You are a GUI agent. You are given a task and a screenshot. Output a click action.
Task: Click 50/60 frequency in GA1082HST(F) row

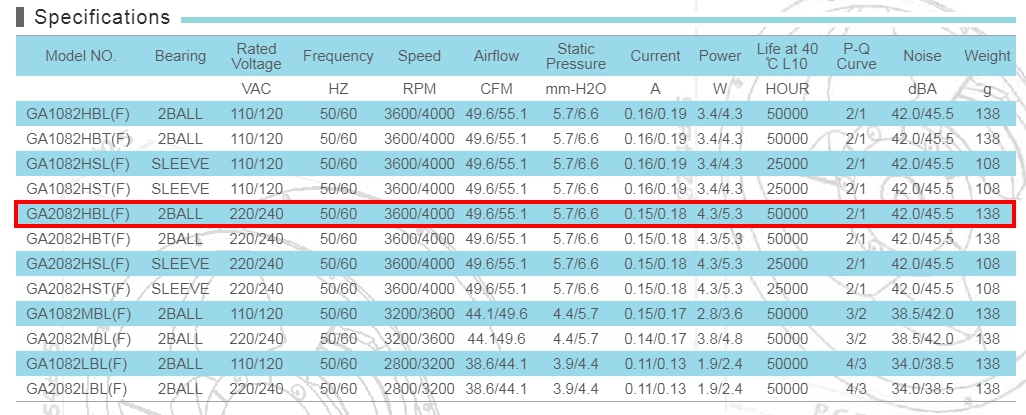[338, 189]
